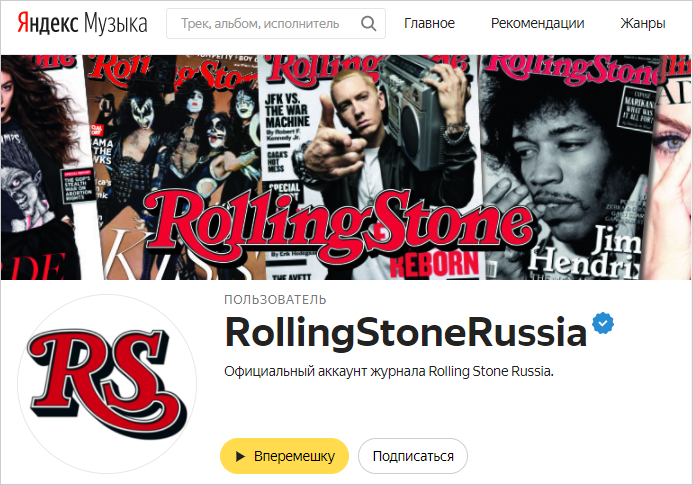Start Вперемешку shuffle playback
This screenshot has height=485, width=693.
(284, 456)
